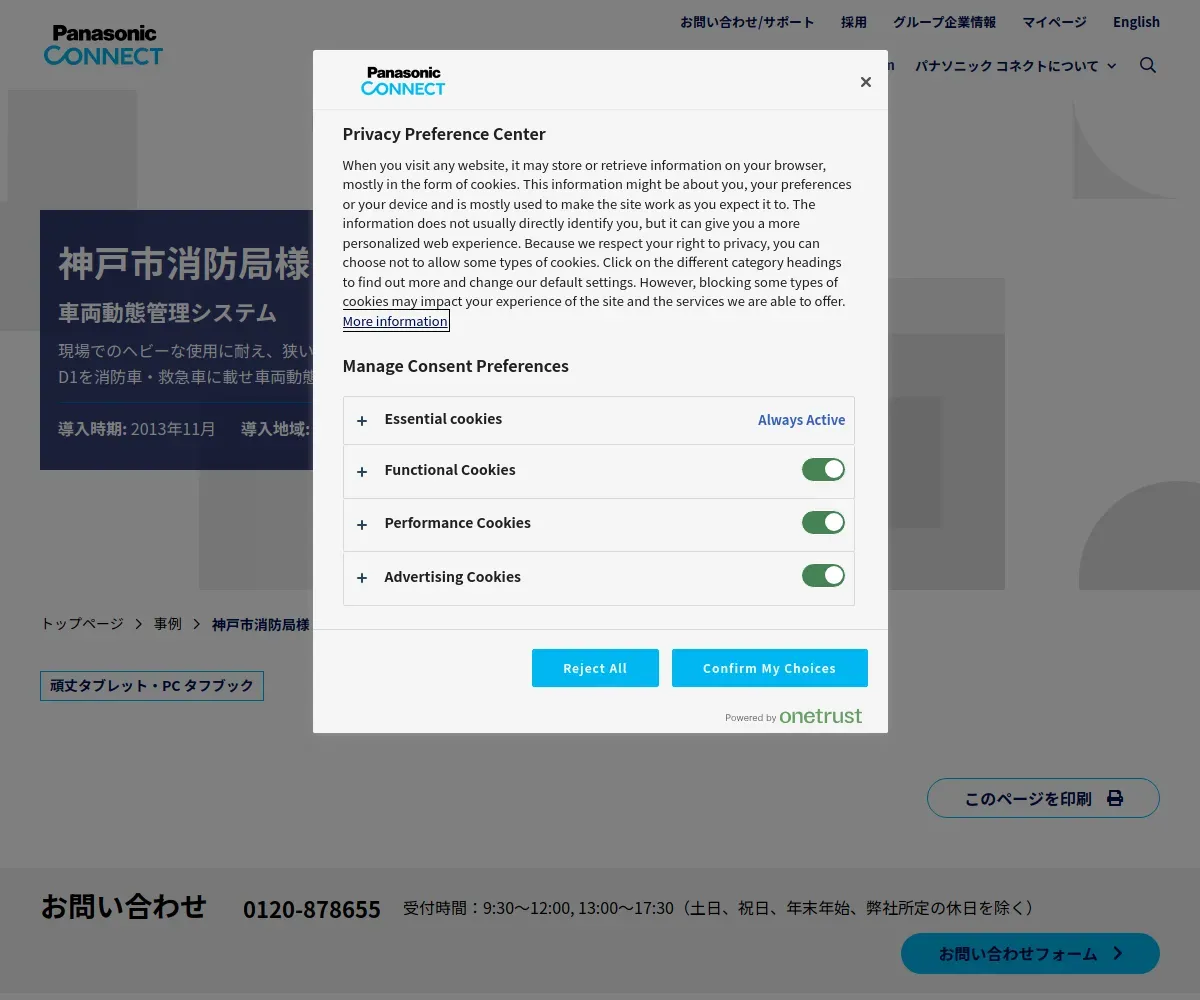Open グループ企業情報 menu item

click(944, 22)
